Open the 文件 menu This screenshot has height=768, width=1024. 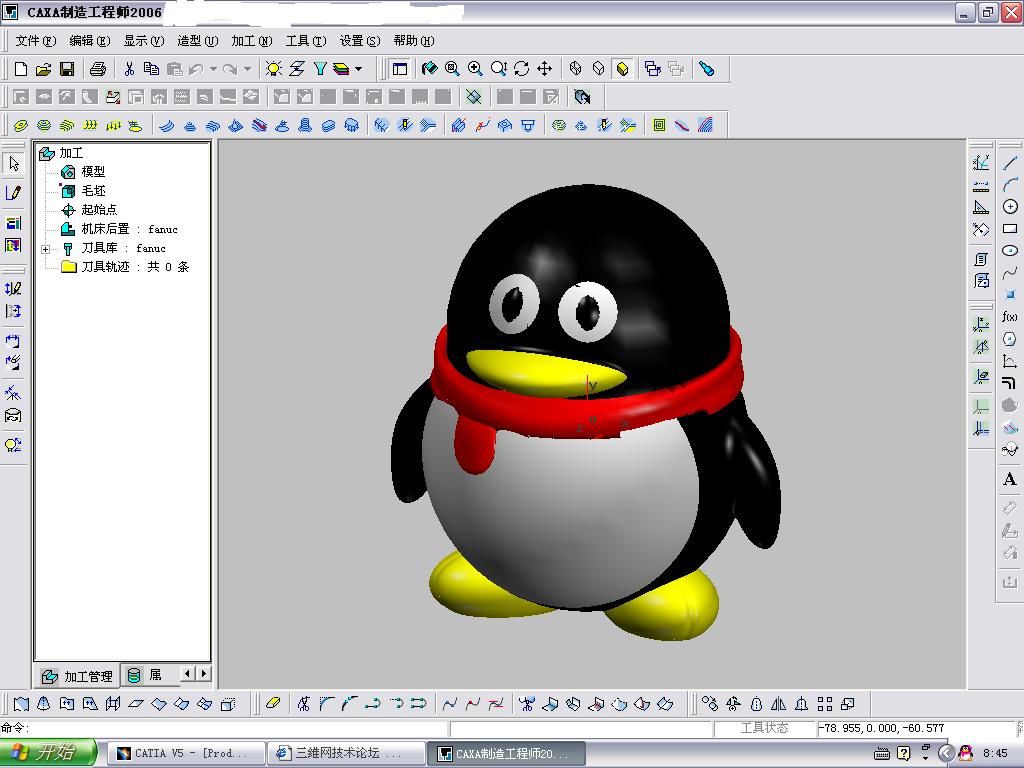click(35, 40)
